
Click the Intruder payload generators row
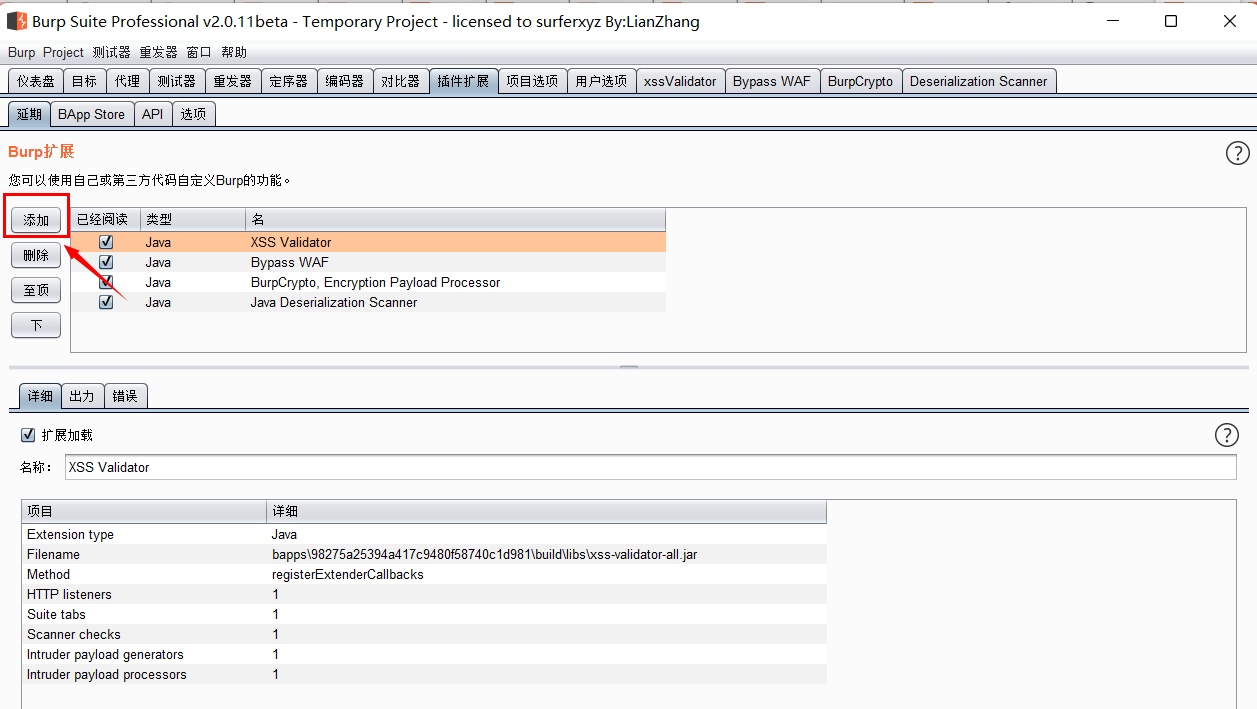click(x=424, y=654)
